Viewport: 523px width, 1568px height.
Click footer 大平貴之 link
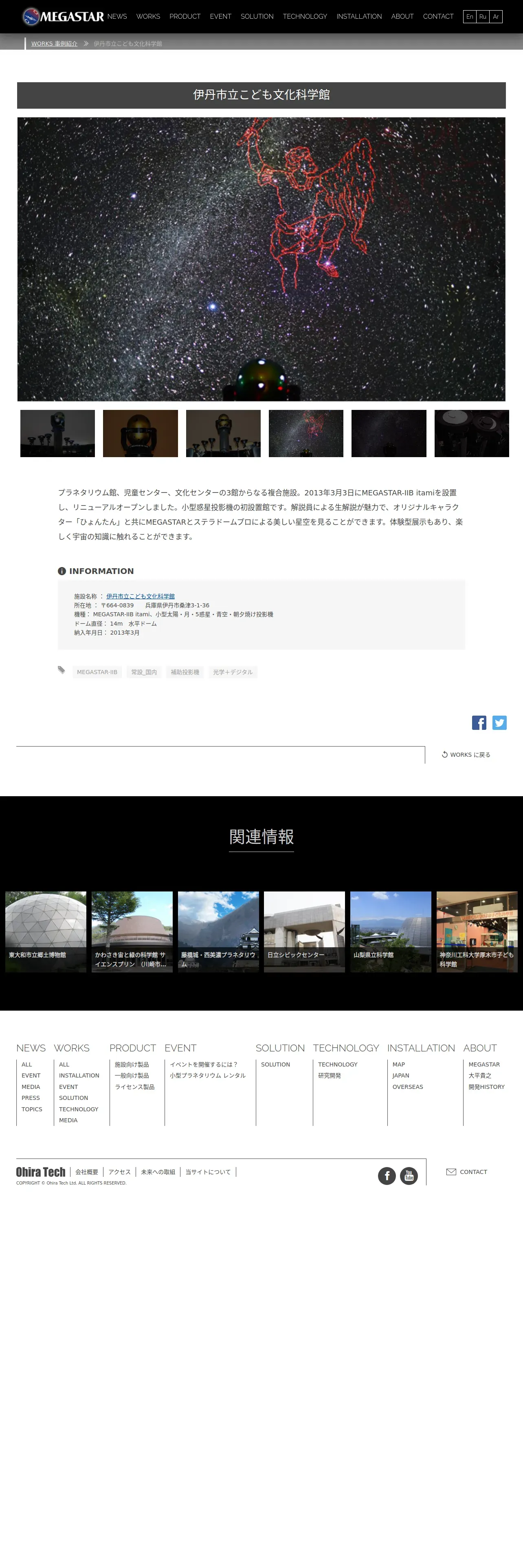coord(480,1075)
